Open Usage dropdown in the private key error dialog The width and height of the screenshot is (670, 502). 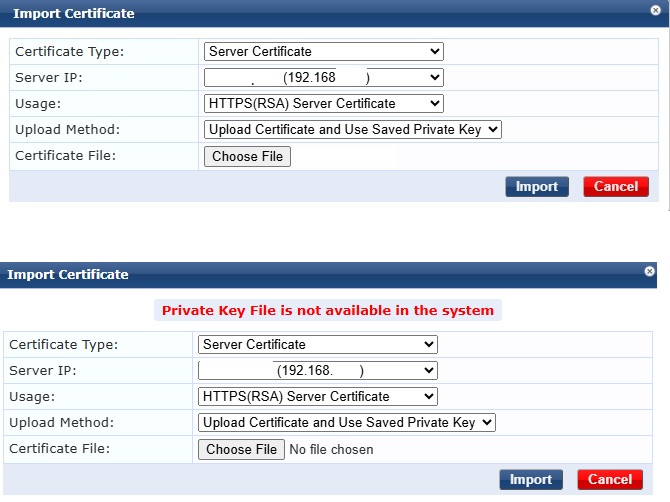click(x=318, y=397)
